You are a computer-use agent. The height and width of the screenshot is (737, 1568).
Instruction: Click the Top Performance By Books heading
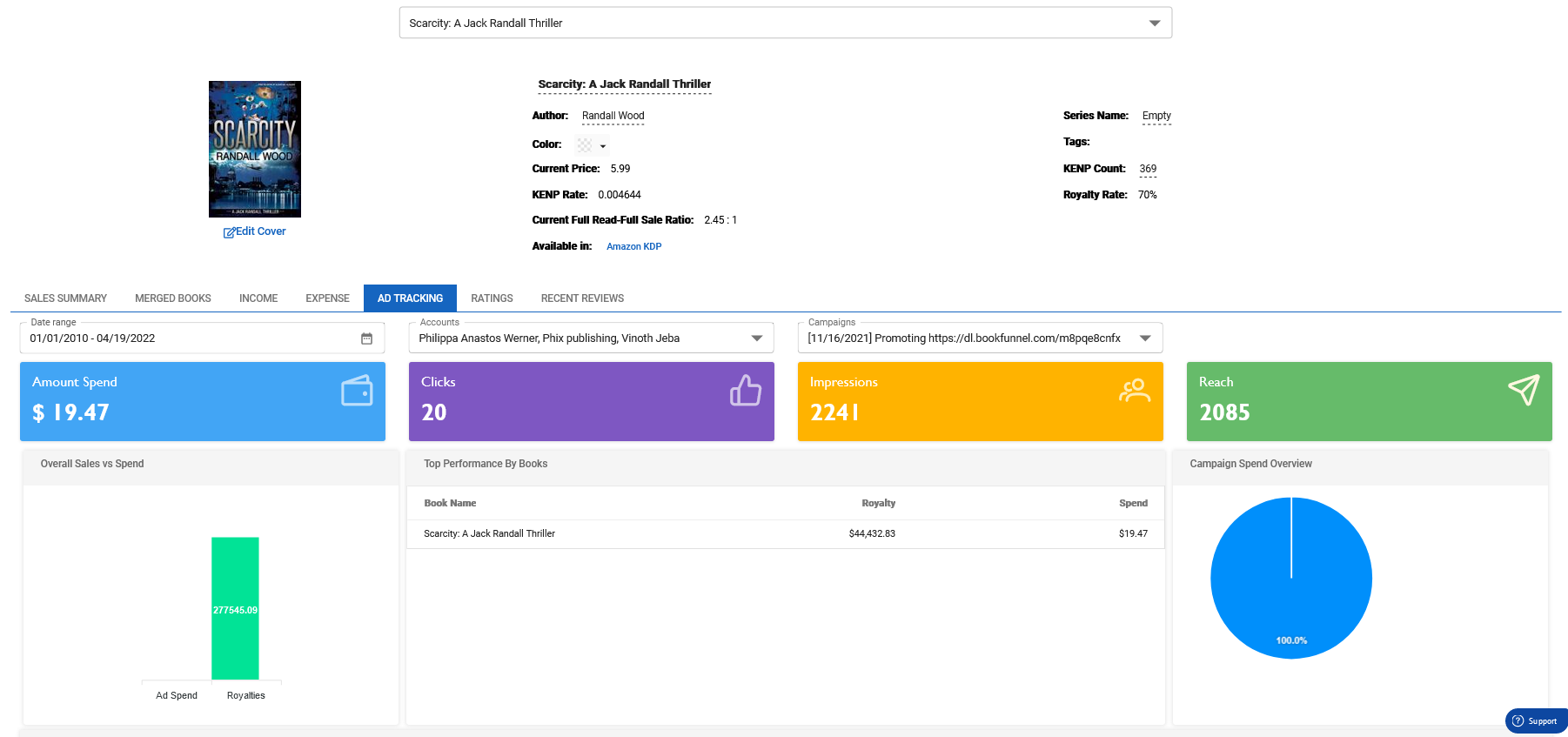click(486, 464)
